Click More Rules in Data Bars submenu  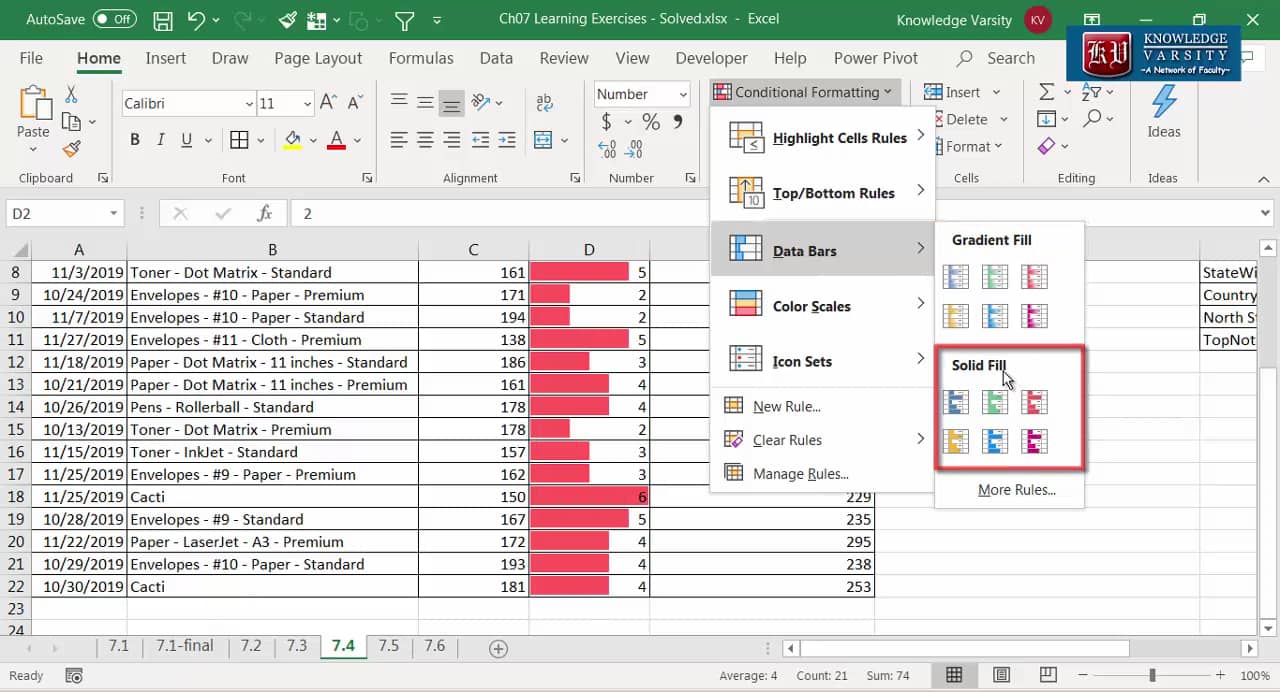1016,490
